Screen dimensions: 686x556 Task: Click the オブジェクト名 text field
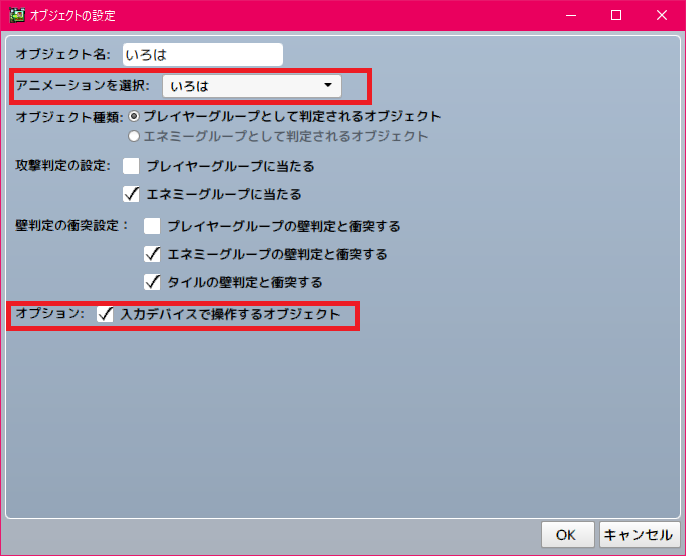203,55
